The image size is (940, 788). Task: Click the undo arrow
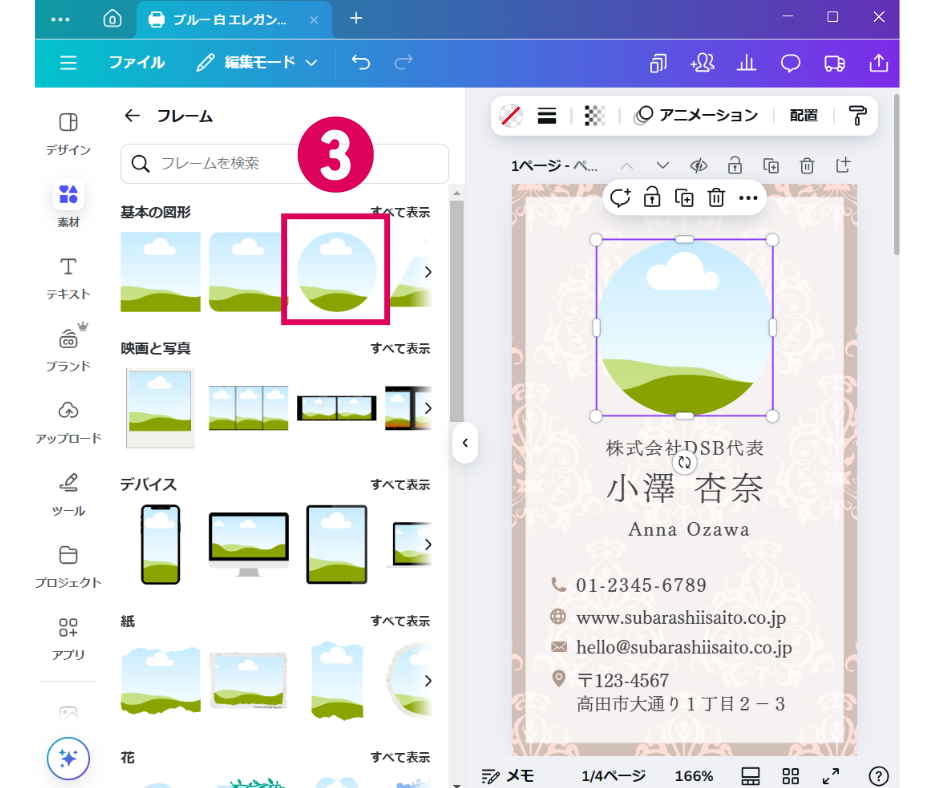(361, 63)
